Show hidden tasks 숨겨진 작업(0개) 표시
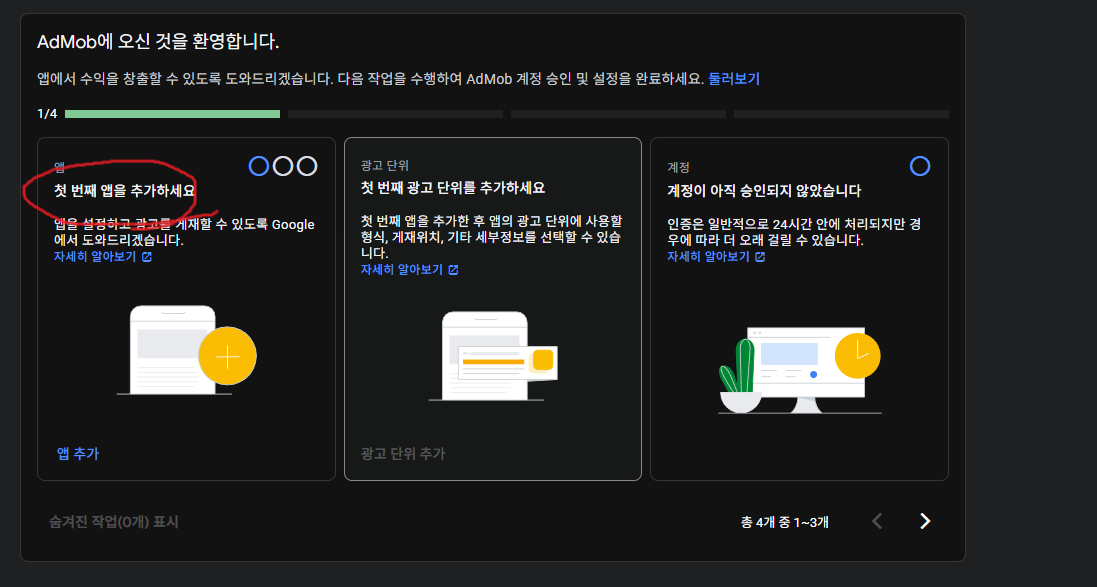The image size is (1097, 587). [x=113, y=522]
